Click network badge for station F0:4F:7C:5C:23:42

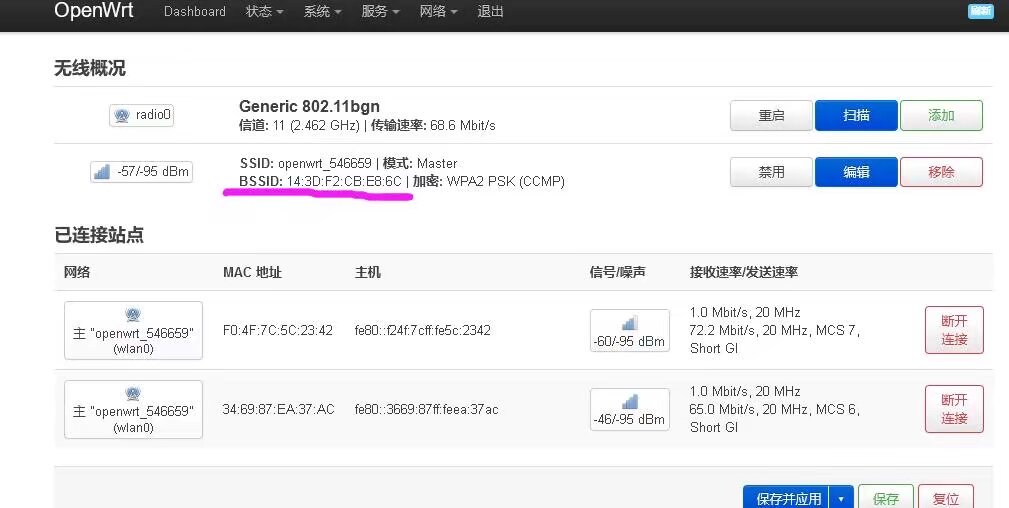click(x=133, y=330)
